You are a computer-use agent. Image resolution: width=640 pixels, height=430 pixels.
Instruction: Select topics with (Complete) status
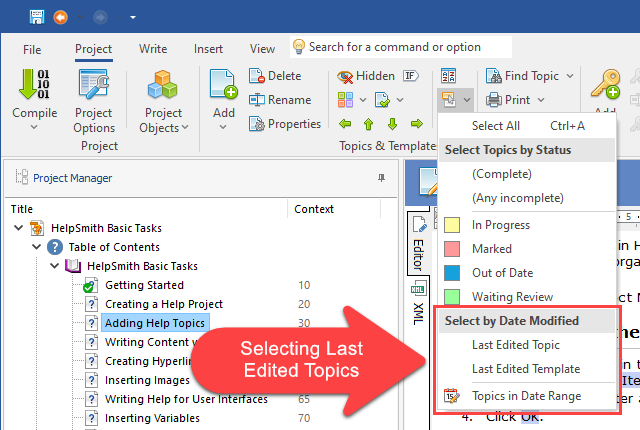coord(527,174)
